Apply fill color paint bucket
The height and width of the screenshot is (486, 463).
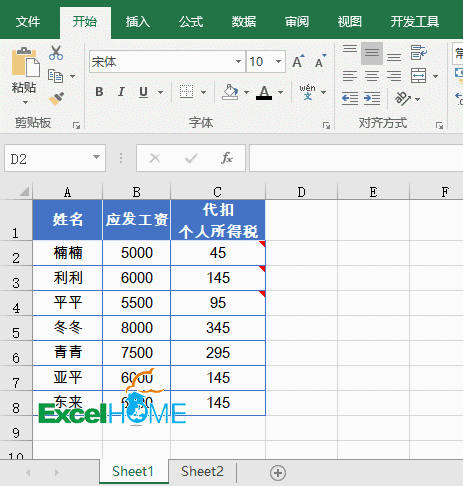(x=230, y=92)
